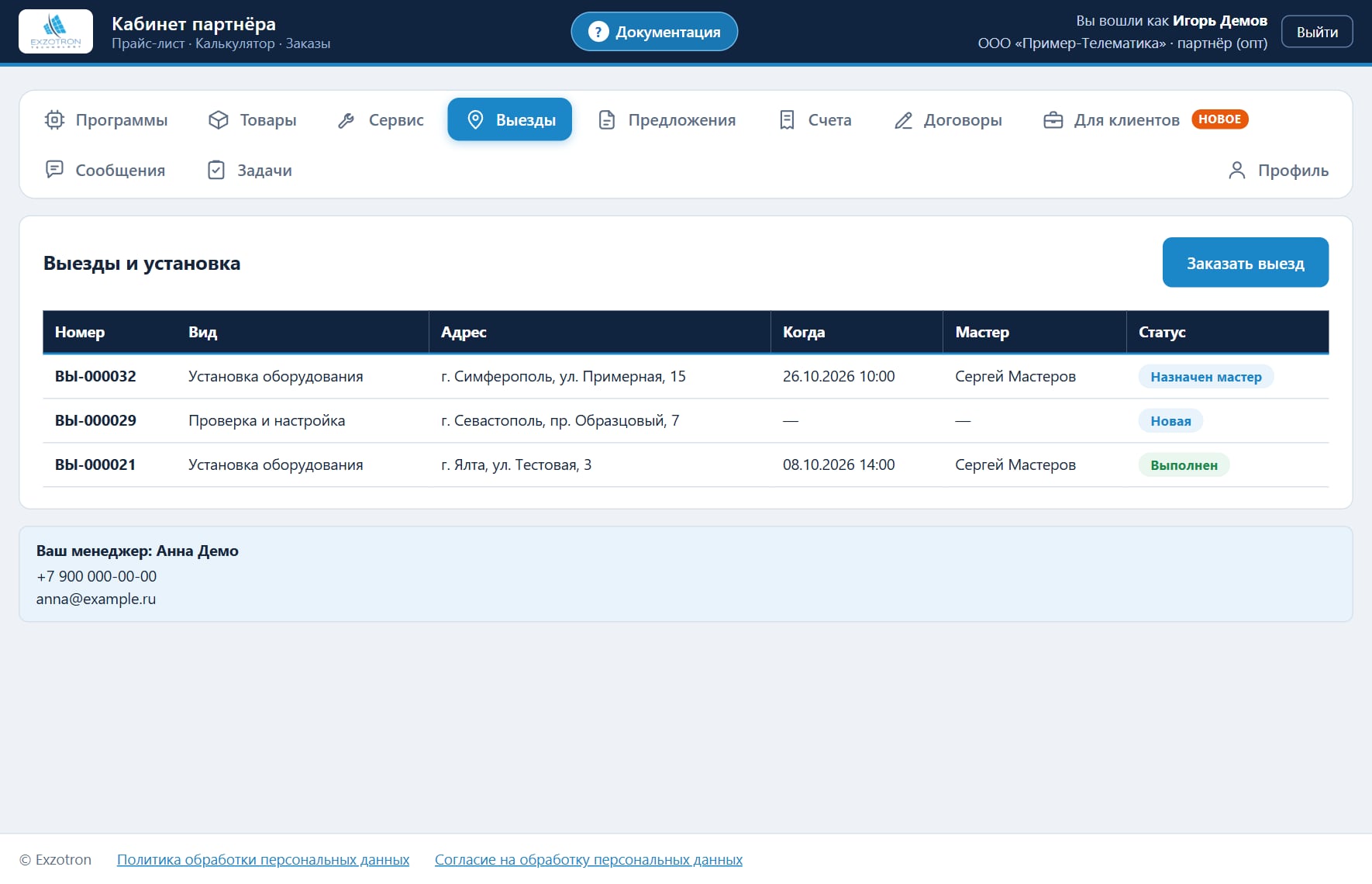
Task: Switch to the Товары tab
Action: [x=253, y=119]
